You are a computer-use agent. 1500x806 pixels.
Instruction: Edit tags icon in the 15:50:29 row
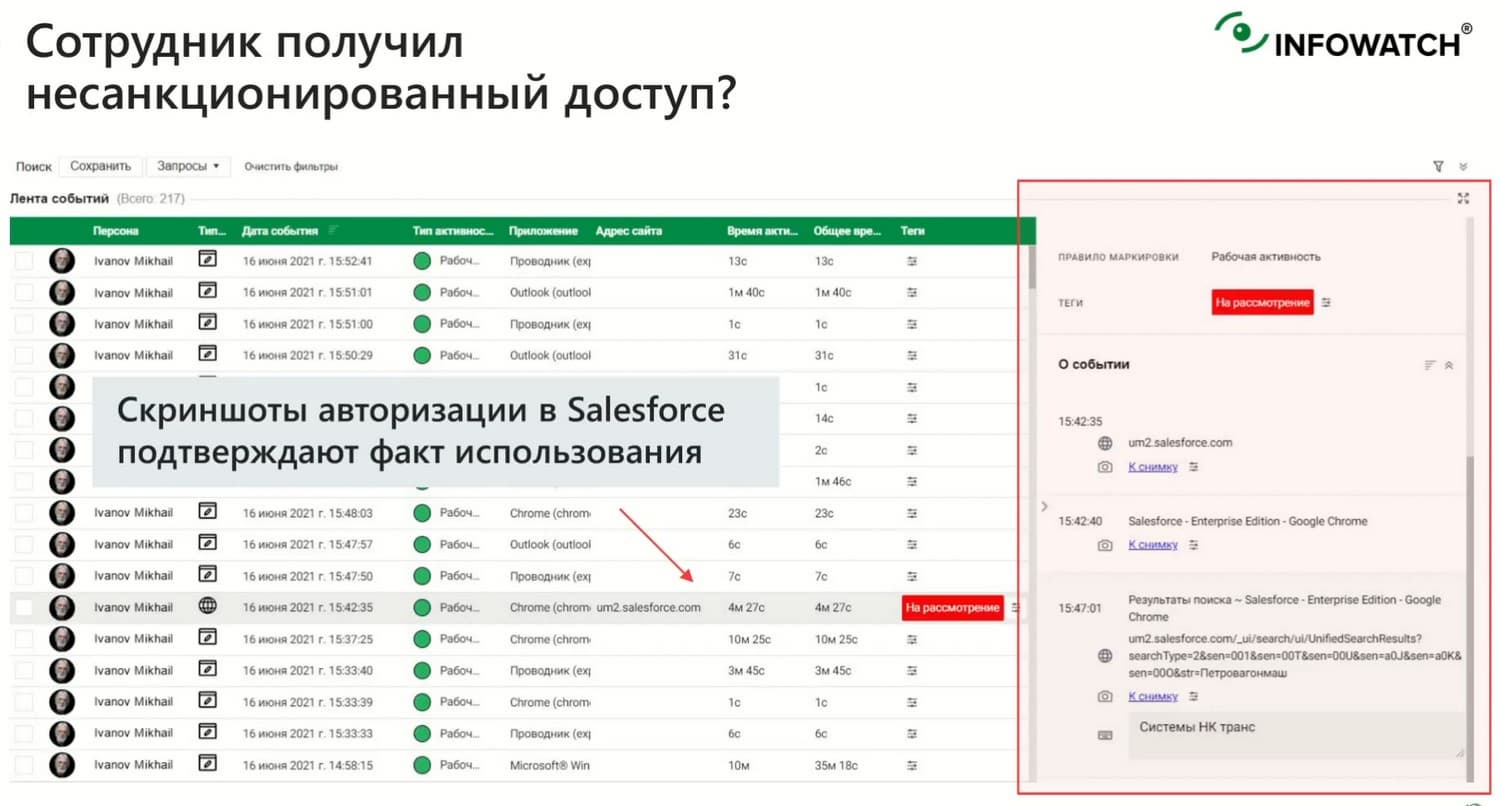point(911,355)
